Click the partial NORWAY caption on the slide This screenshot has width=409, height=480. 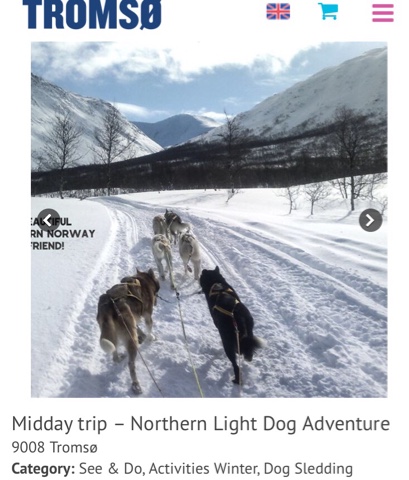click(63, 234)
